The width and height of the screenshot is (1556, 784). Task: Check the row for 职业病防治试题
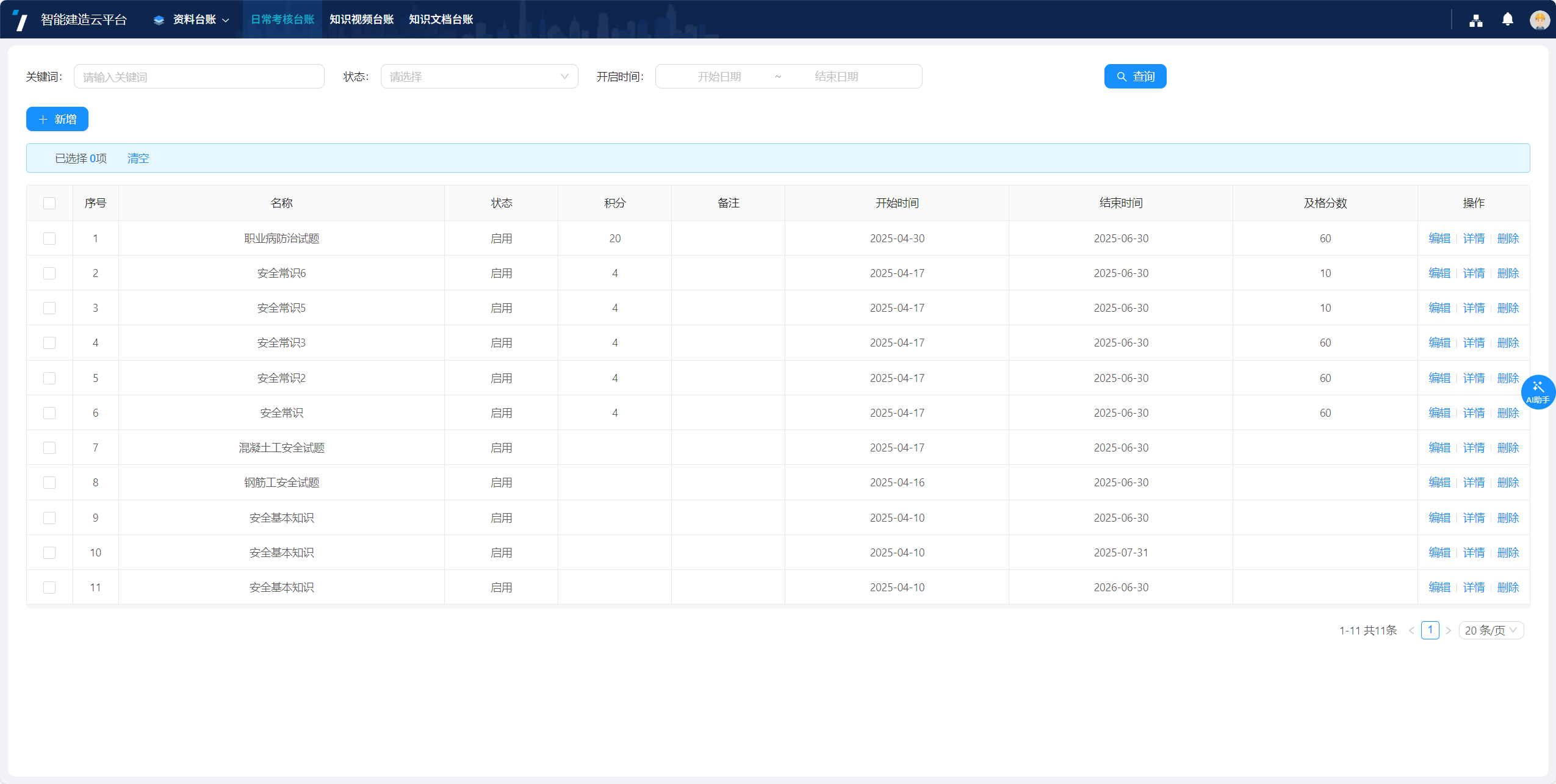[x=49, y=239]
